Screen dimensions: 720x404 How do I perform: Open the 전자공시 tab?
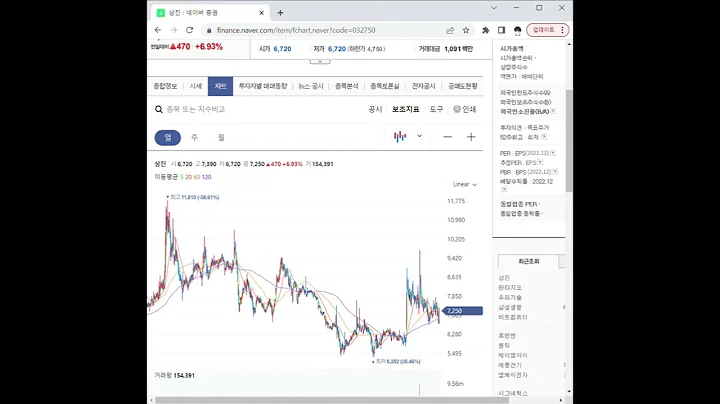coord(423,86)
